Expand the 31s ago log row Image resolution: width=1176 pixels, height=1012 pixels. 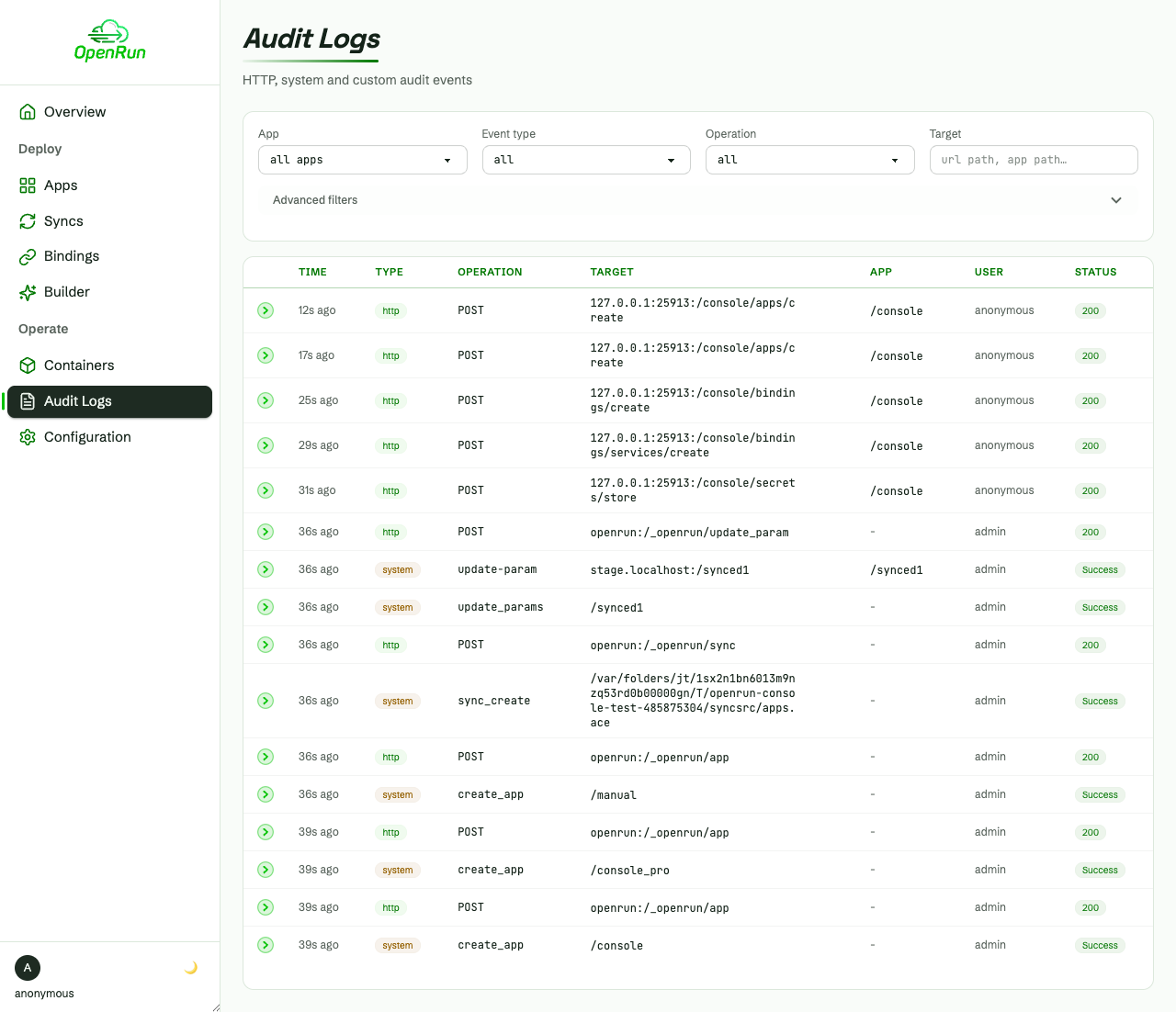[266, 490]
